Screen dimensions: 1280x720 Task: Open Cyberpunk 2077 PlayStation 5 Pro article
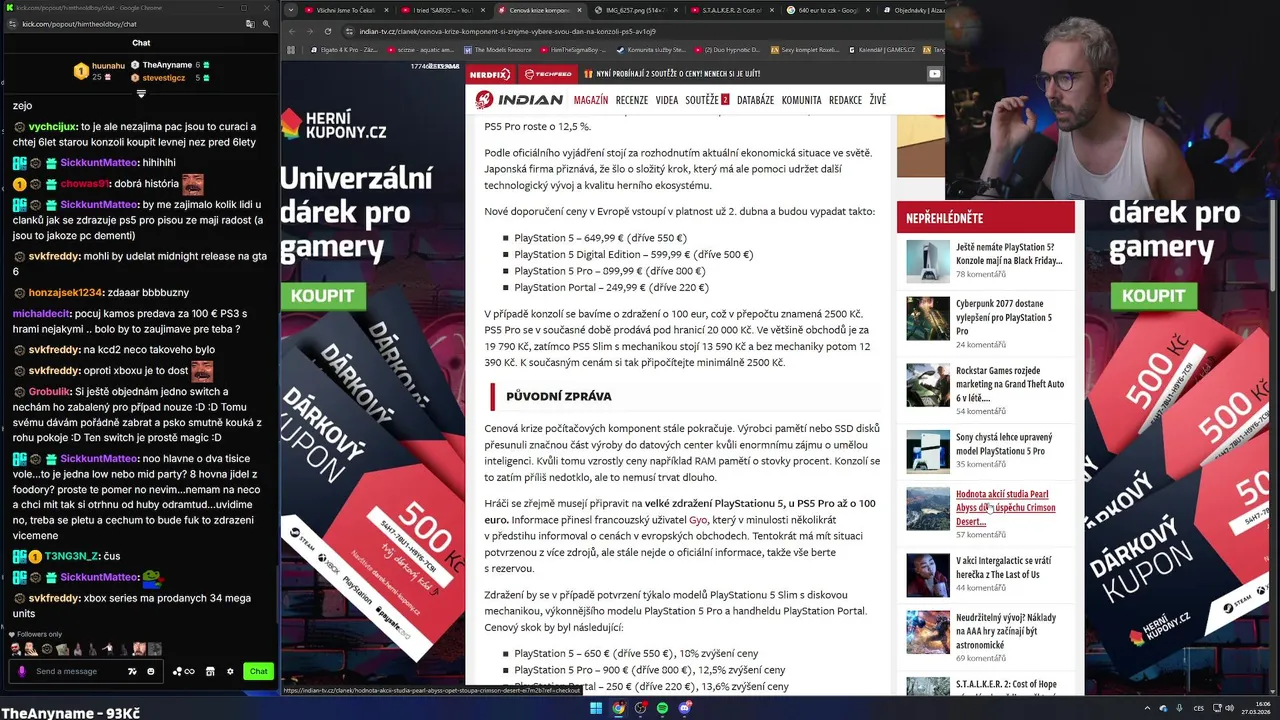point(1004,317)
